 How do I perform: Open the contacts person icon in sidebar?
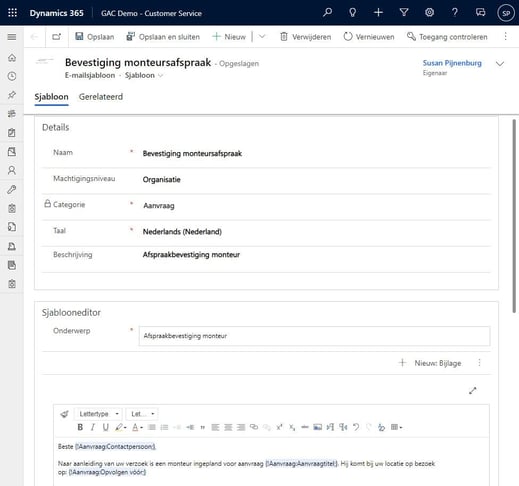coord(12,170)
